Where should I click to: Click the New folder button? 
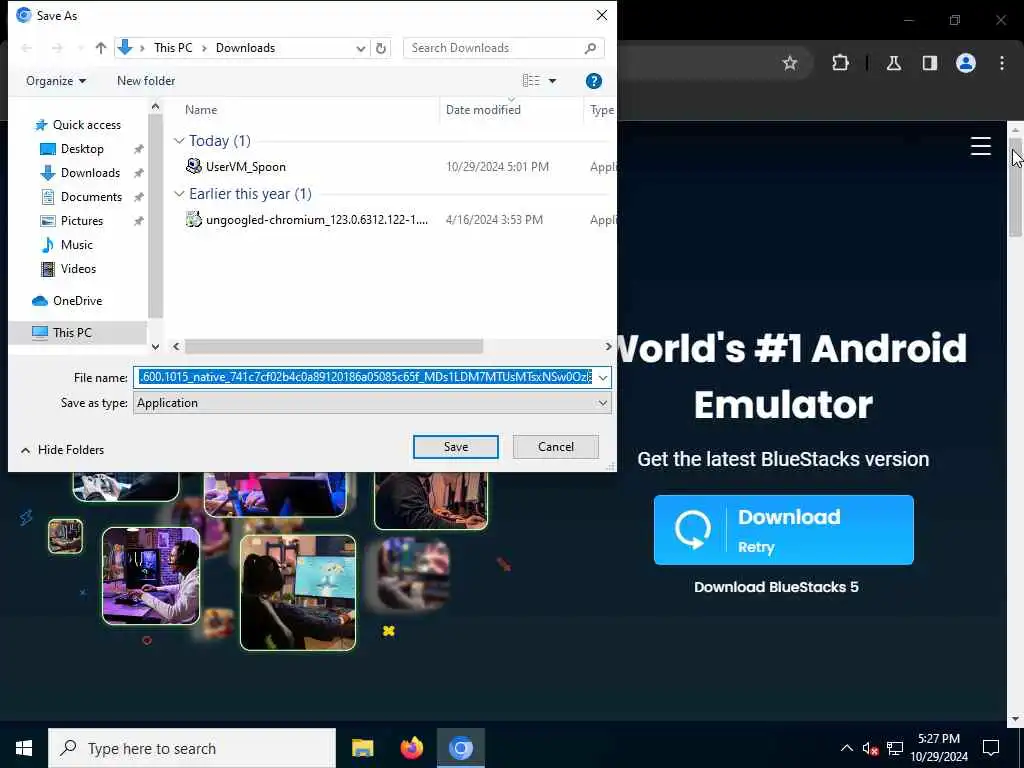(146, 81)
